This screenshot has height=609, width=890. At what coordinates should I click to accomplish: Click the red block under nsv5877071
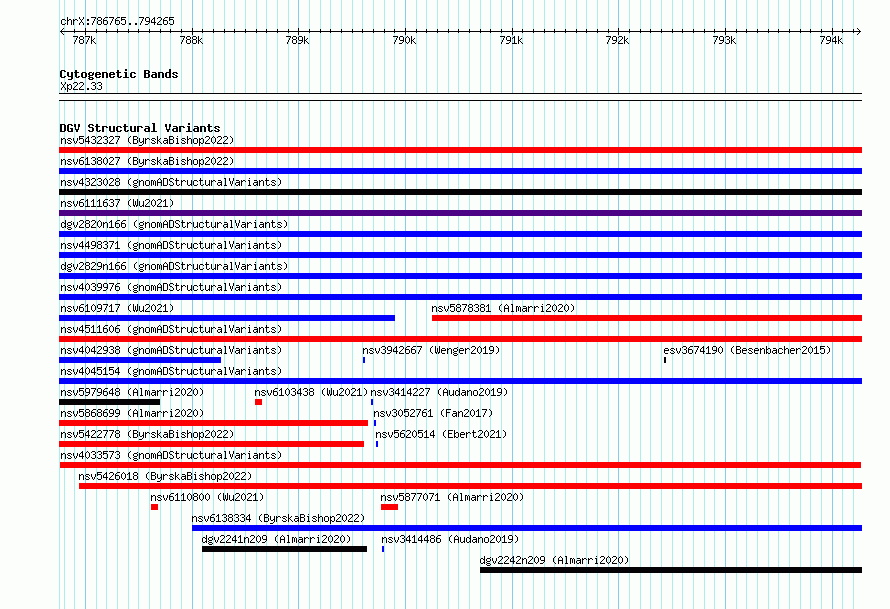[389, 507]
